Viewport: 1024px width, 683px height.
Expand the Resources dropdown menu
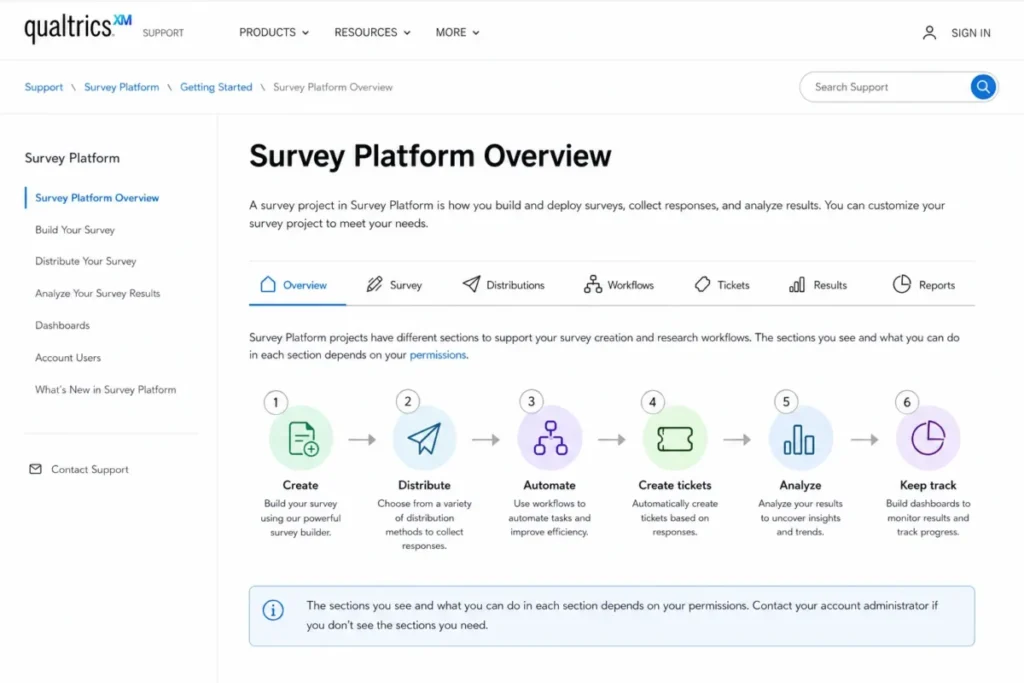tap(372, 33)
